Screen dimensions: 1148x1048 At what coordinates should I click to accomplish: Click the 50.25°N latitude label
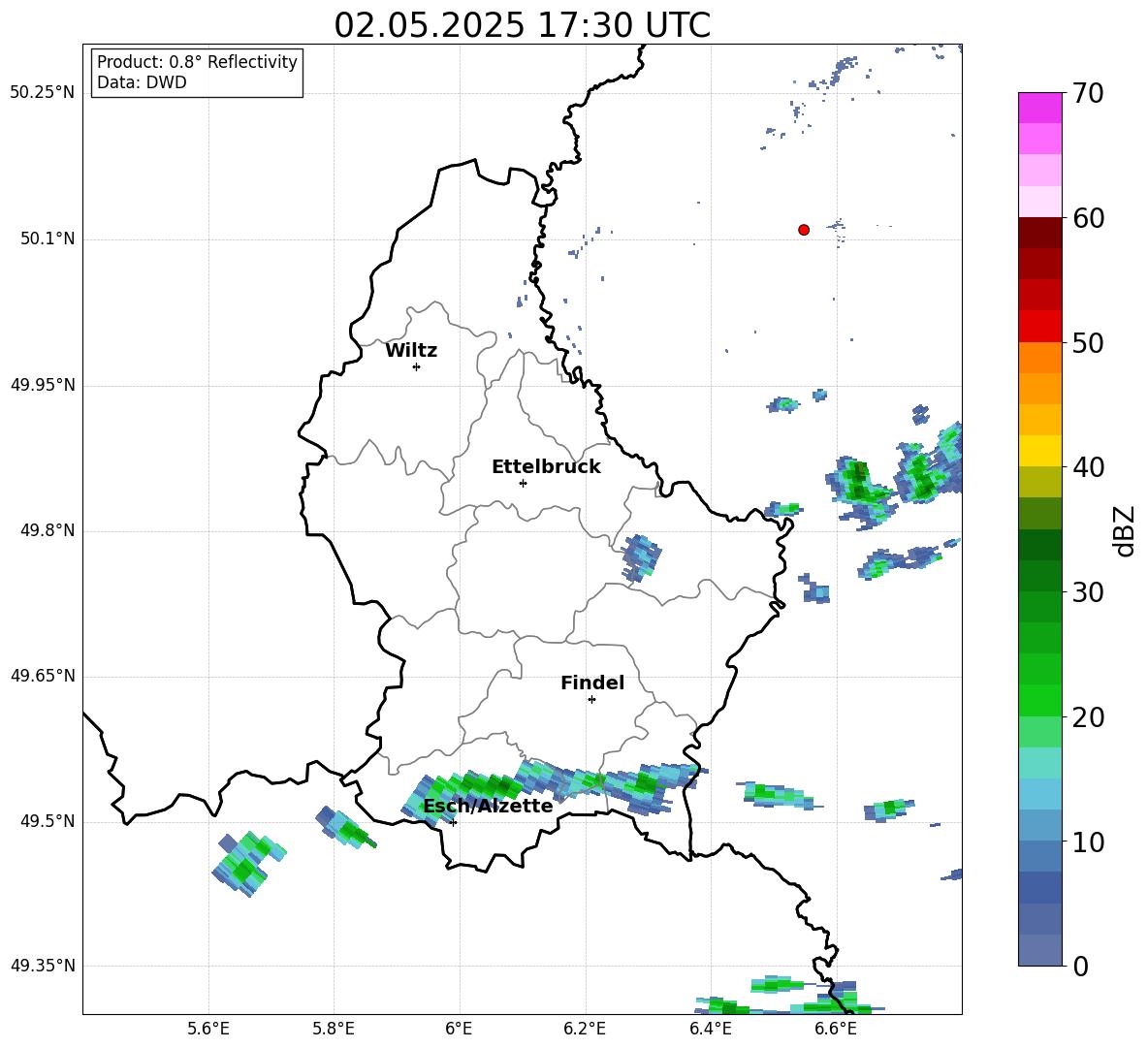42,93
